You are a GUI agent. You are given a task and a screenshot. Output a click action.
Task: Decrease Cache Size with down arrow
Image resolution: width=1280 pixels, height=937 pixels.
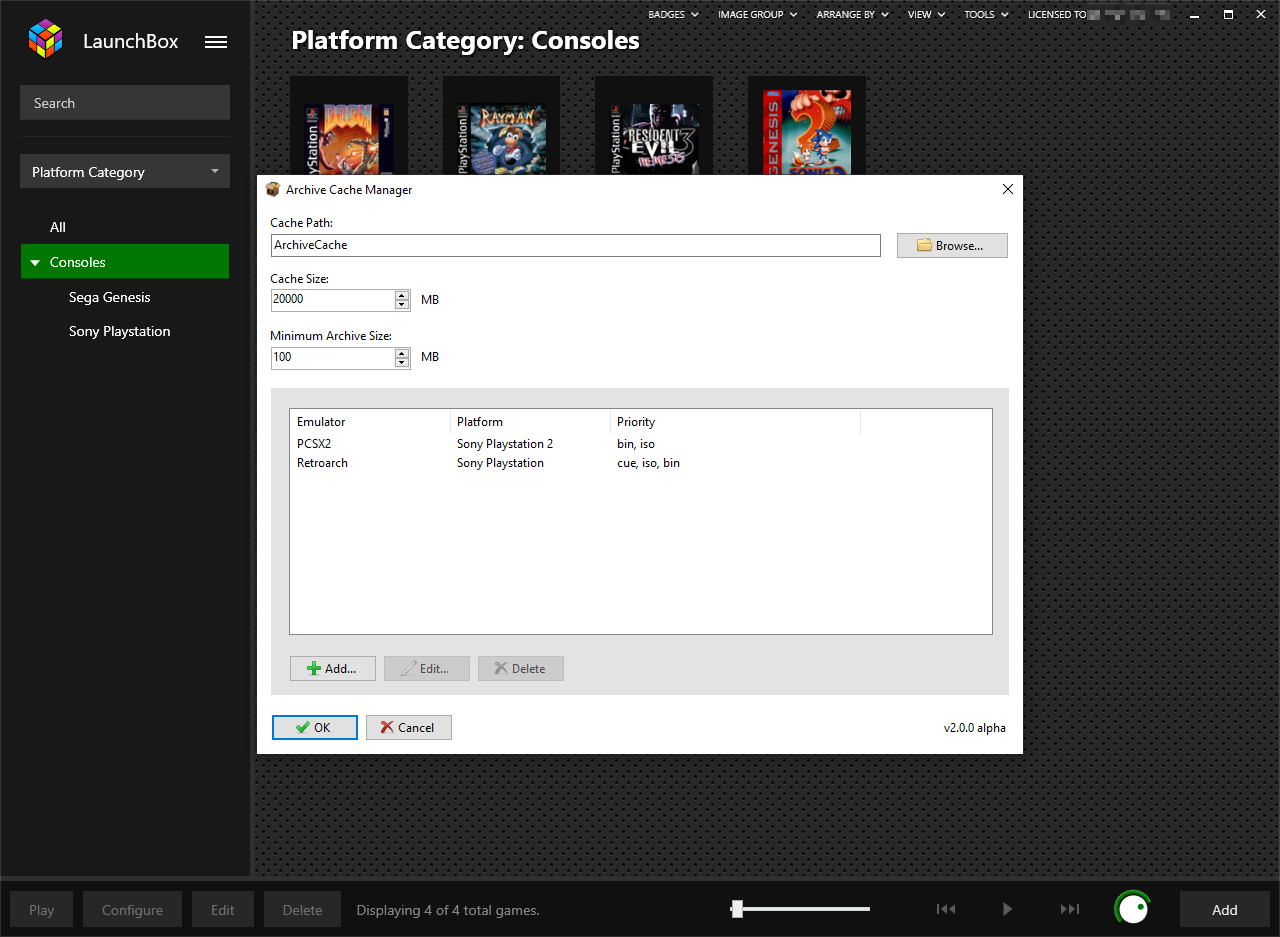click(402, 305)
